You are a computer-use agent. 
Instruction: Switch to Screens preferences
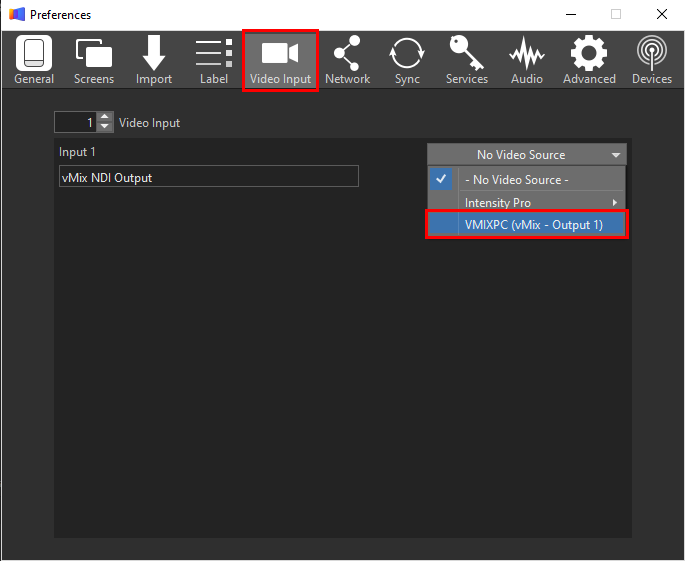click(x=94, y=60)
